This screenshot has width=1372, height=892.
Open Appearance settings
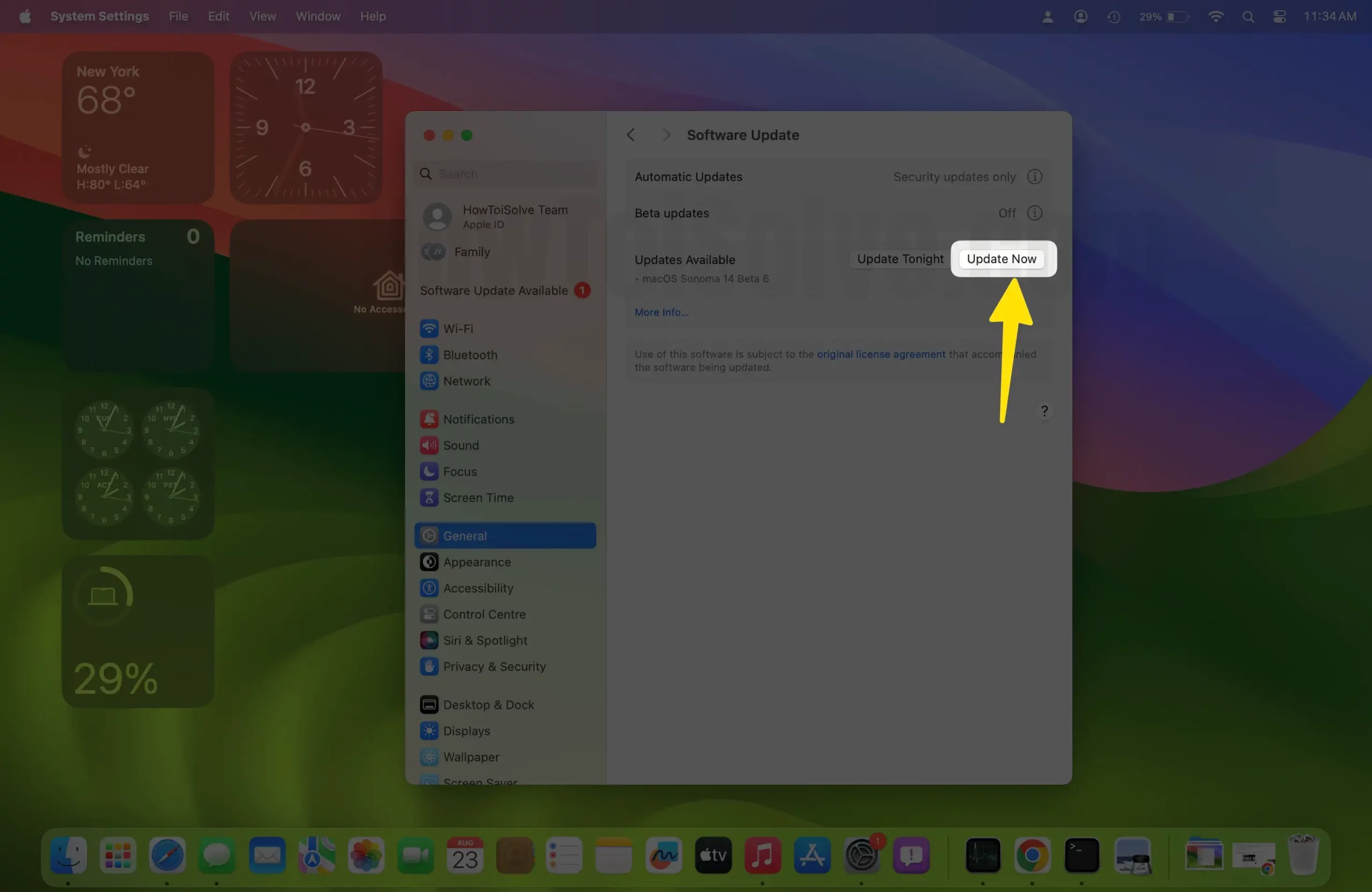tap(505, 562)
